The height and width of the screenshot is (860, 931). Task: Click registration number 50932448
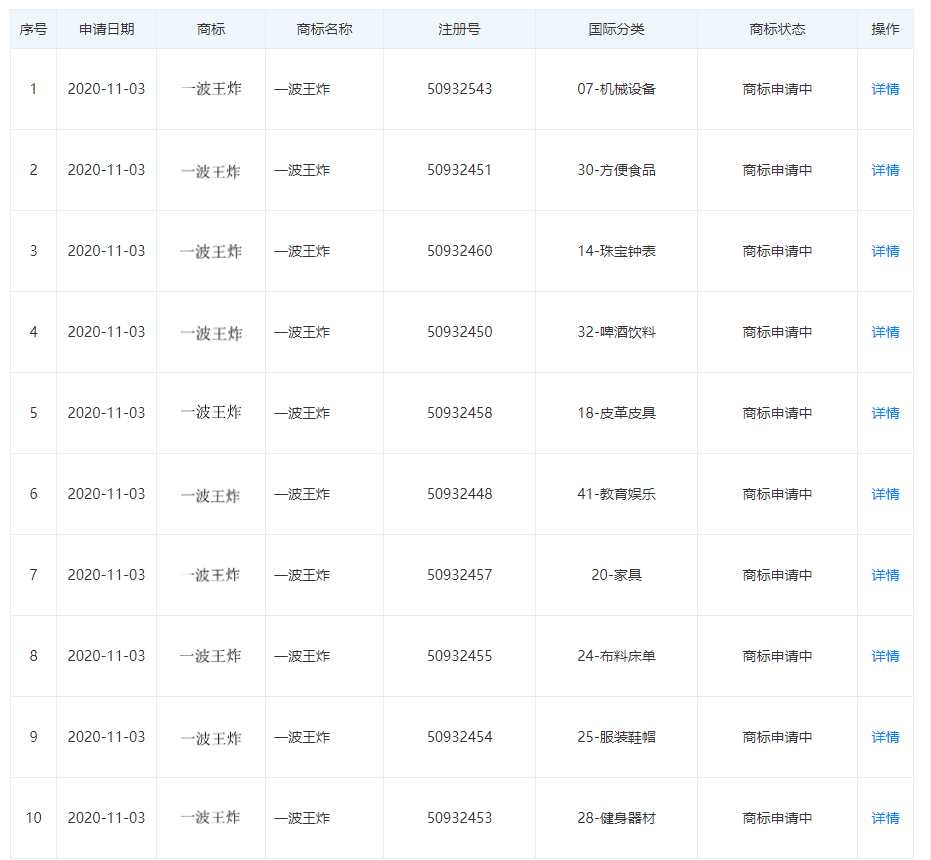pos(459,494)
